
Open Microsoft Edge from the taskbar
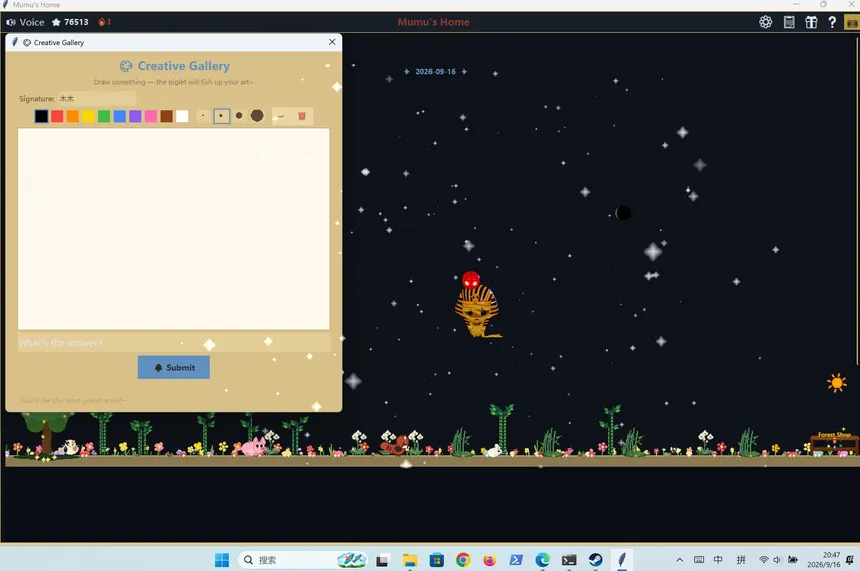542,559
